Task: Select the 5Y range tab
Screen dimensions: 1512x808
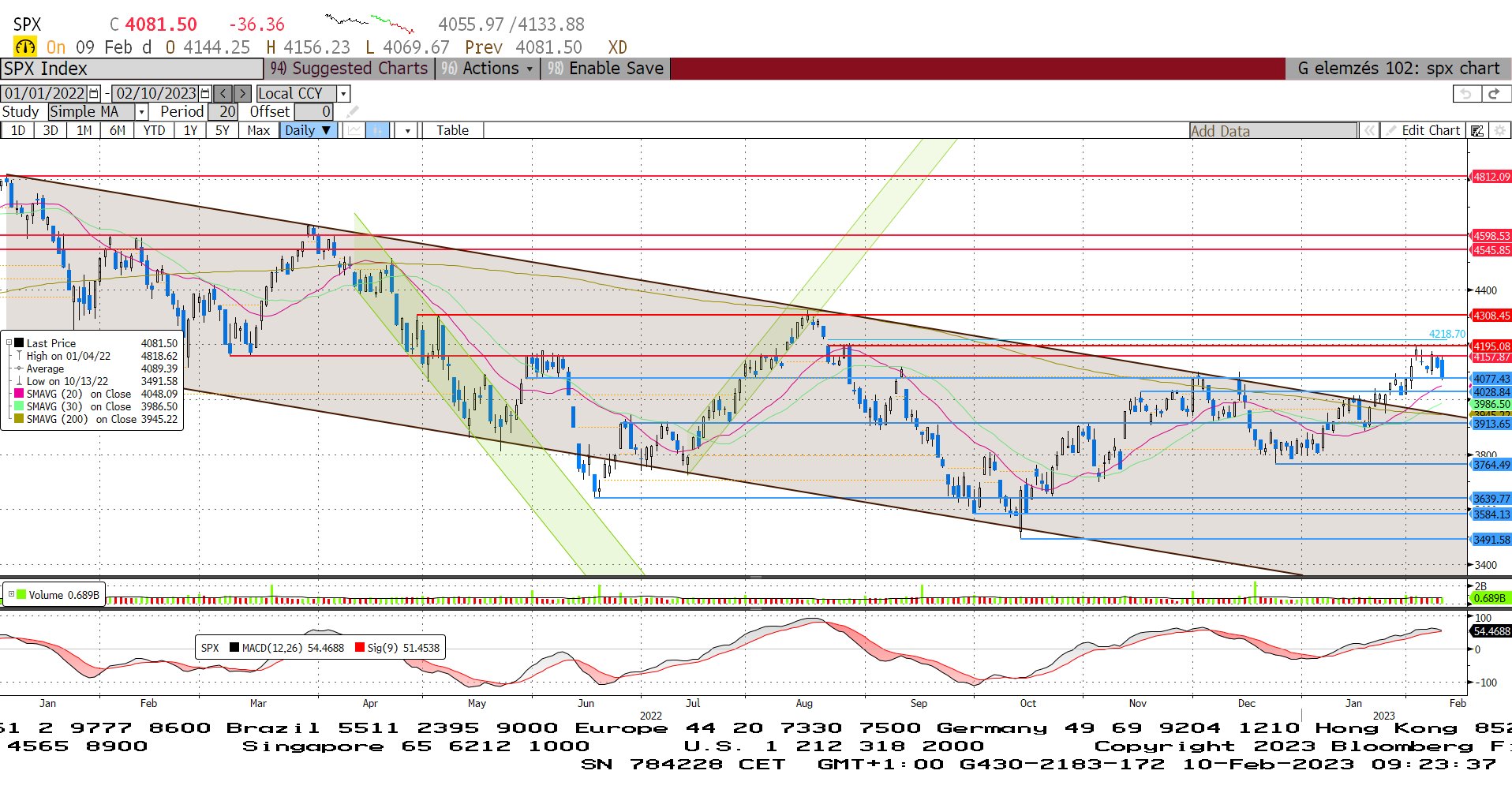Action: 223,130
